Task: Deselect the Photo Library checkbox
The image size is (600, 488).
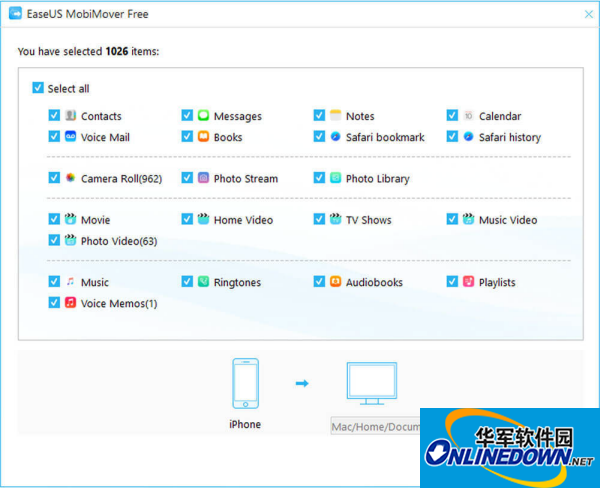Action: [x=319, y=178]
